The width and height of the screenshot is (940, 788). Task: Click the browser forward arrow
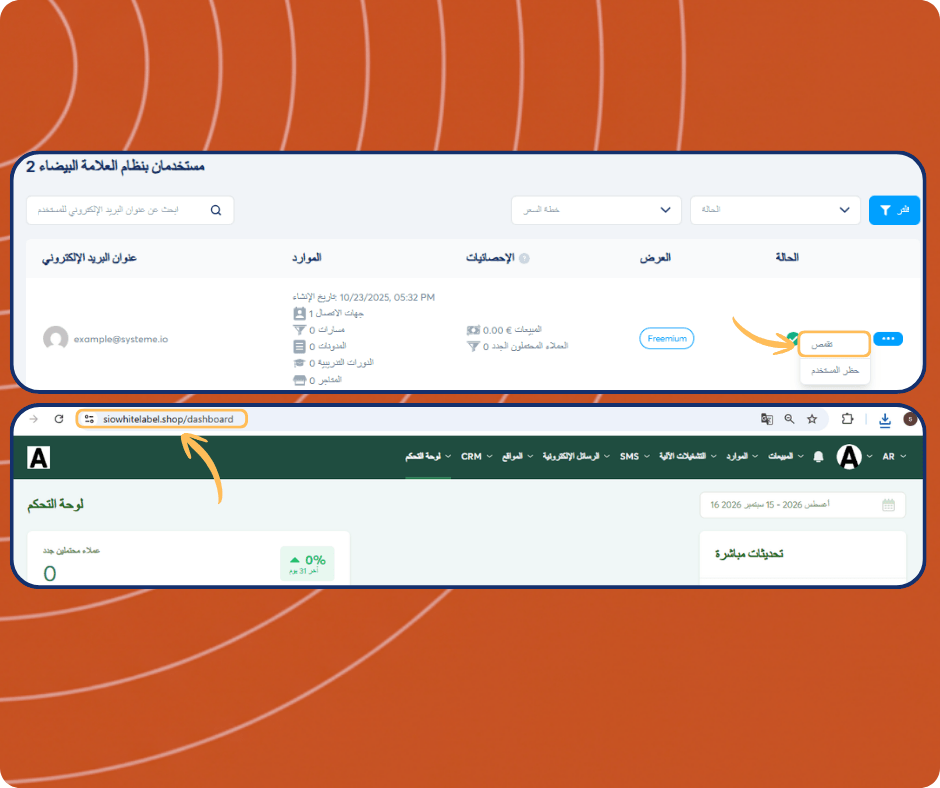point(34,419)
